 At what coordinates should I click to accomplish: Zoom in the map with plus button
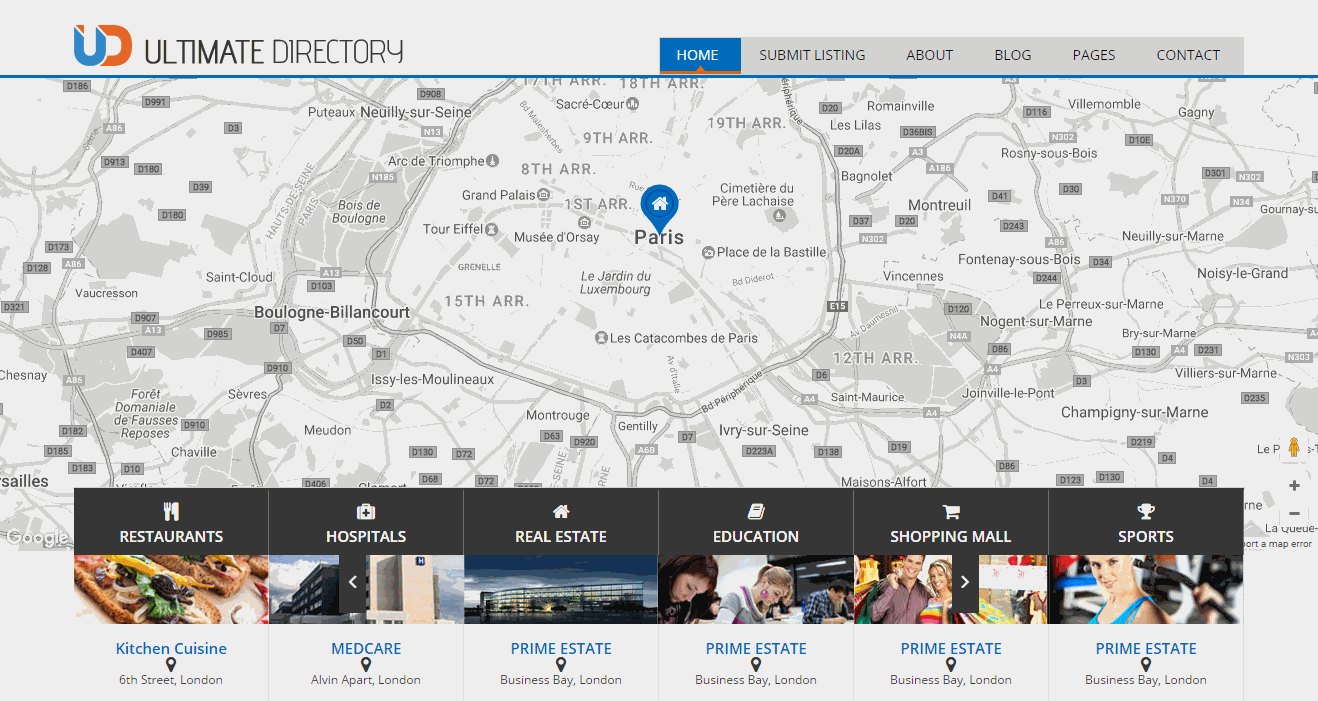coord(1294,486)
